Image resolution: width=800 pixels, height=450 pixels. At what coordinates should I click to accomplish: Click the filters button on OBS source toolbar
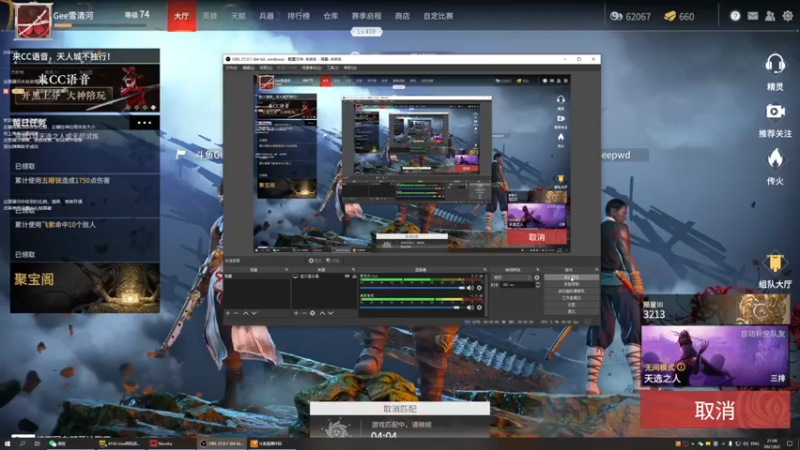coord(333,260)
